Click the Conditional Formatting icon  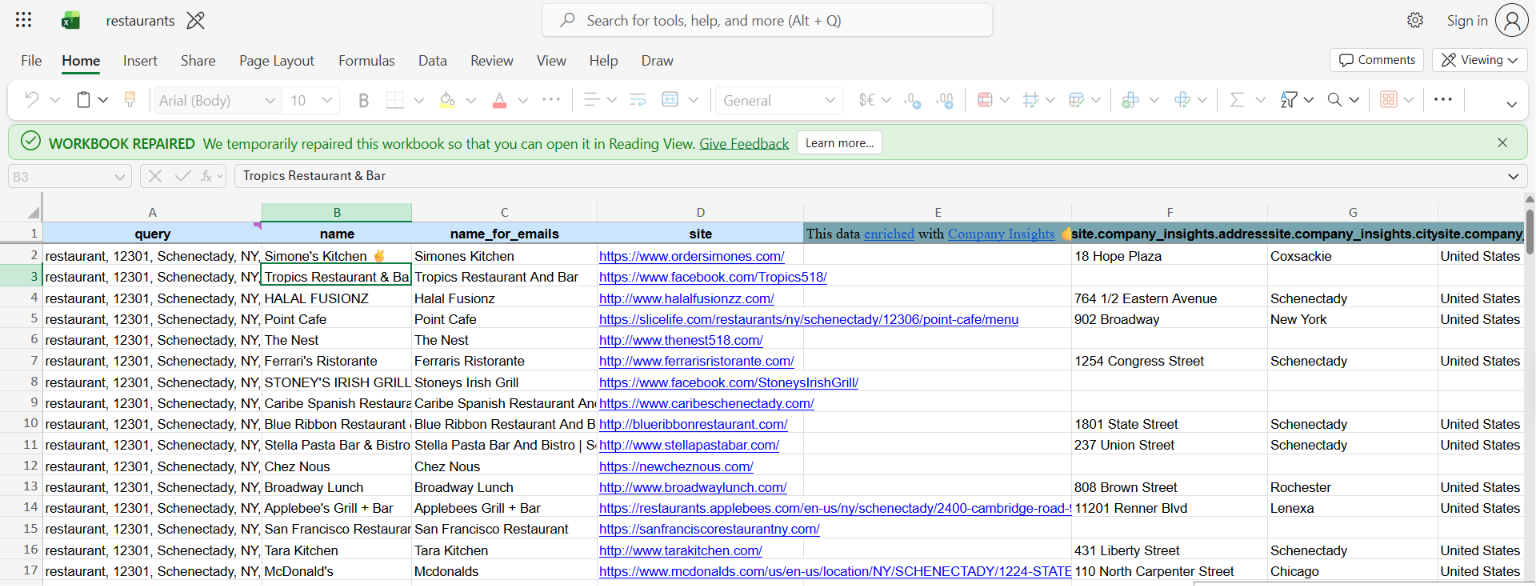click(985, 100)
